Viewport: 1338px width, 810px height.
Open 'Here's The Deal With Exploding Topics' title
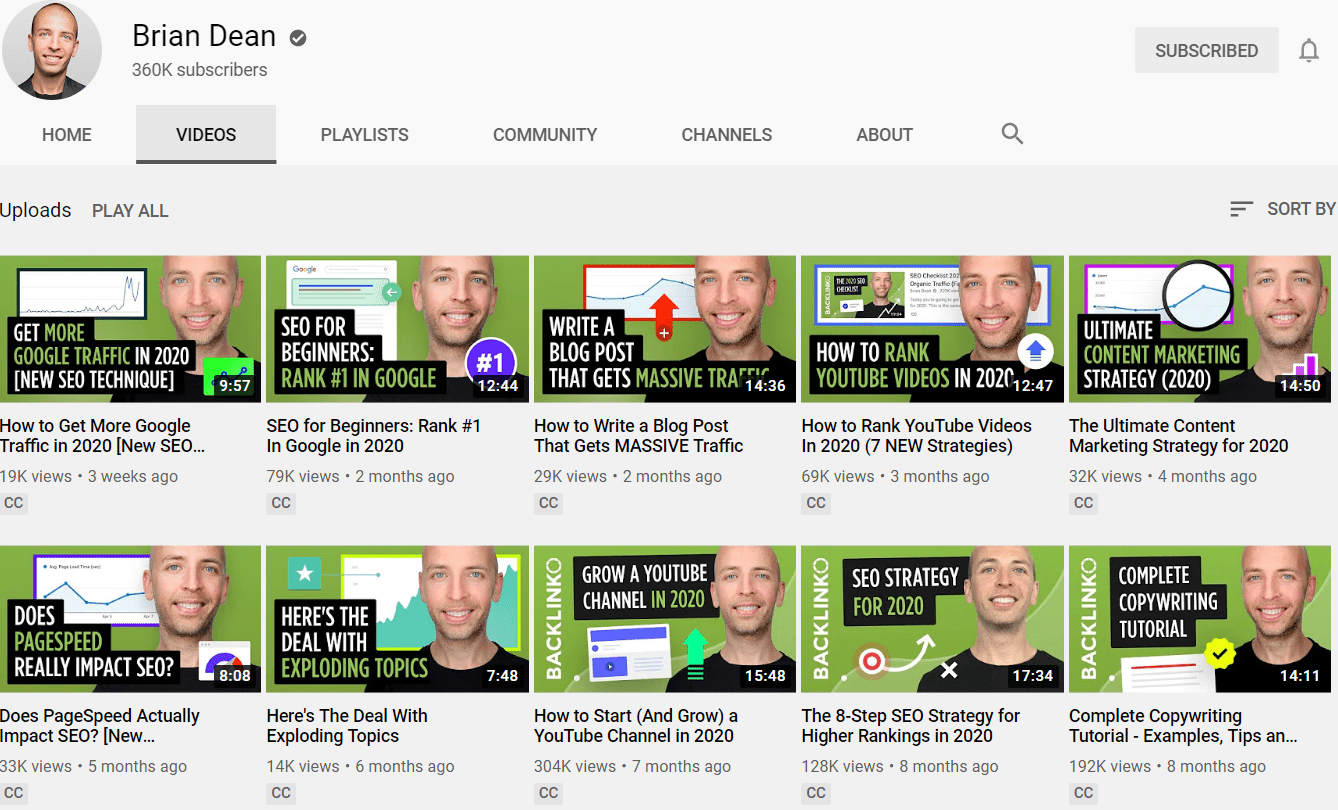347,726
